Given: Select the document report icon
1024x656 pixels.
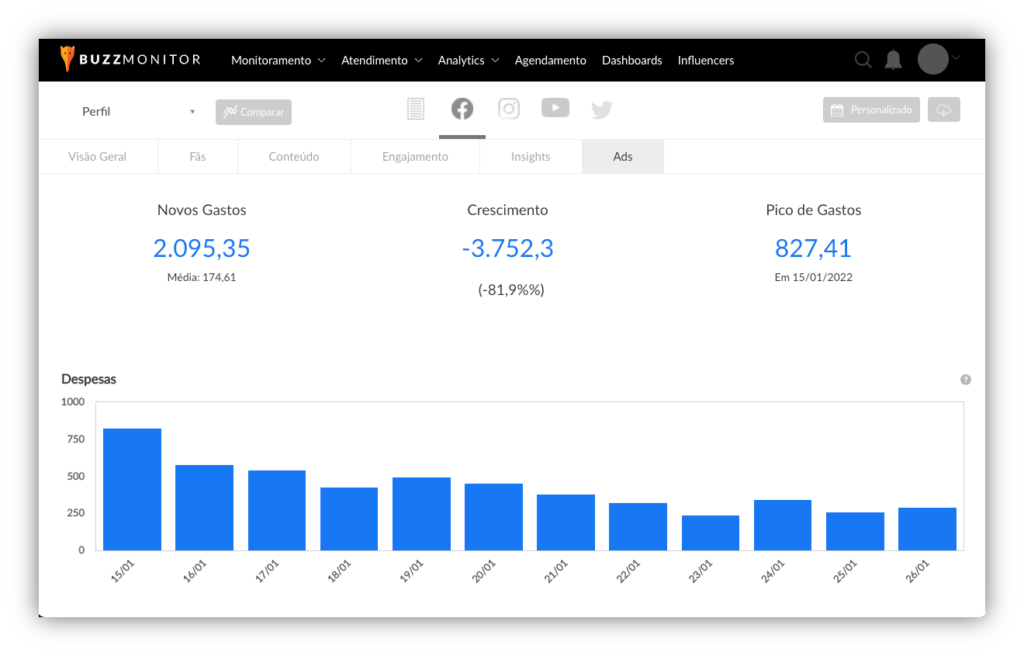Looking at the screenshot, I should coord(416,109).
